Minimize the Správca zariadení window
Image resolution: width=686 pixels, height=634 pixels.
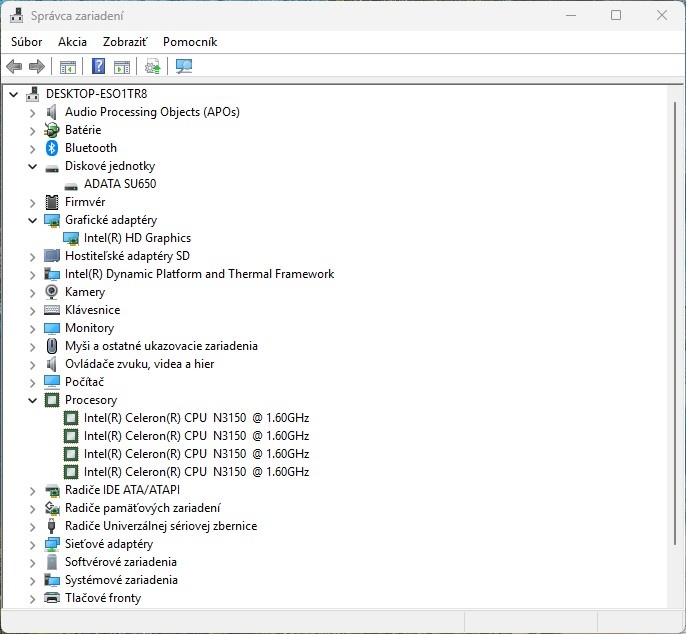point(570,15)
